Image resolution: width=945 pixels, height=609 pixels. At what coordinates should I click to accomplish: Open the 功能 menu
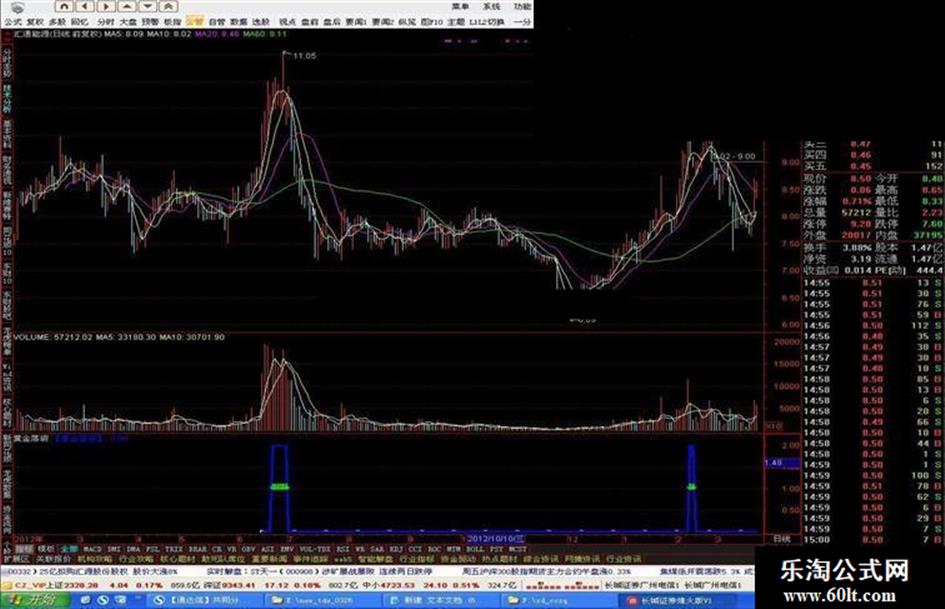[x=522, y=6]
